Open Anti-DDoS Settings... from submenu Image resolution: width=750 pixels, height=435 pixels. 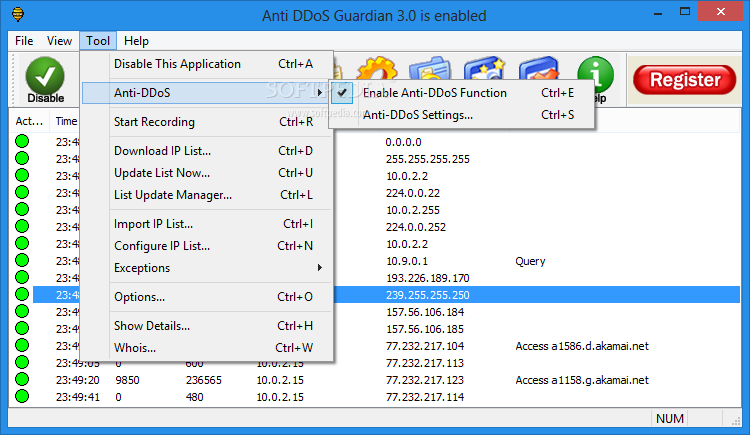pos(462,115)
